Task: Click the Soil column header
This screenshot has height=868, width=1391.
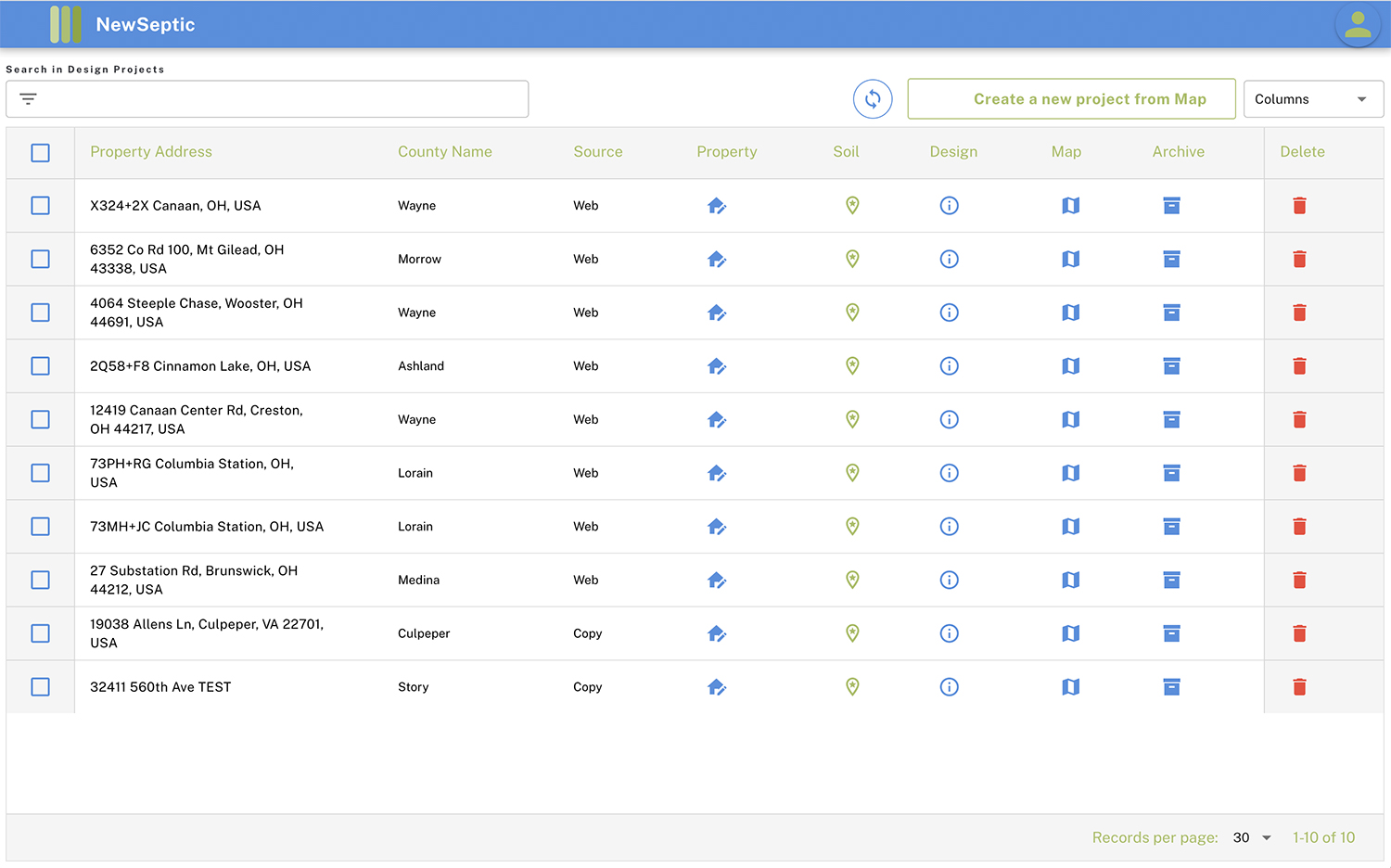Action: point(846,152)
